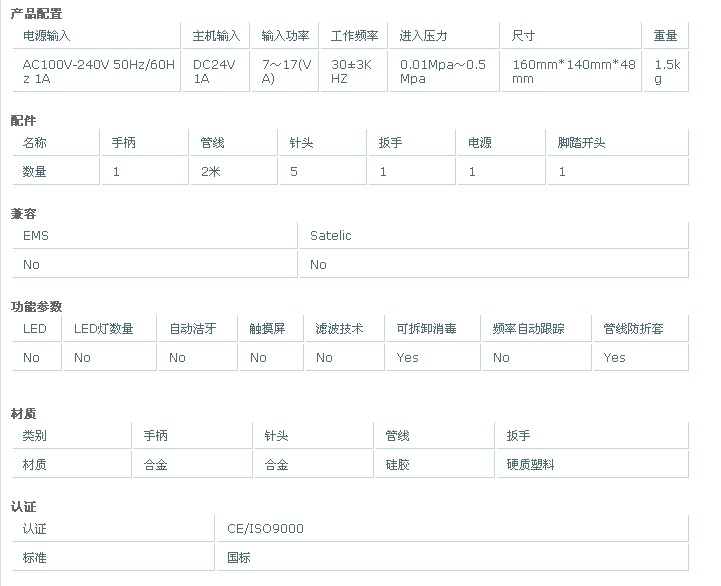
Task: Select the Yes value under 管线防折套
Action: coord(614,358)
